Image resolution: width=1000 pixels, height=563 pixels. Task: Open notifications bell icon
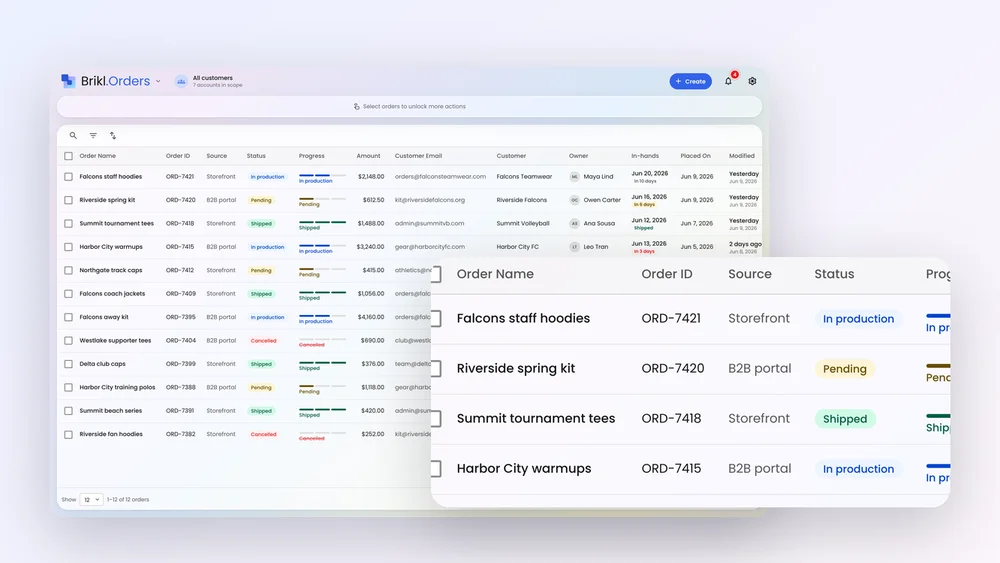pyautogui.click(x=728, y=81)
